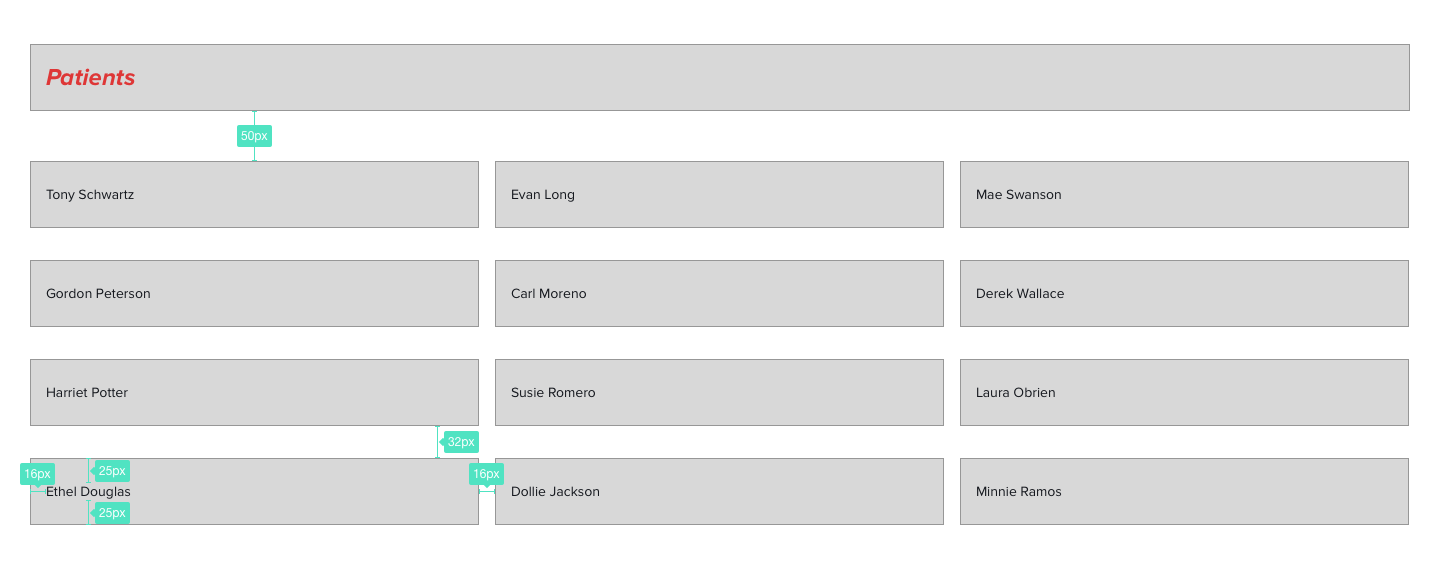Click Laura Obrien patient card
The height and width of the screenshot is (565, 1440).
tap(1184, 392)
